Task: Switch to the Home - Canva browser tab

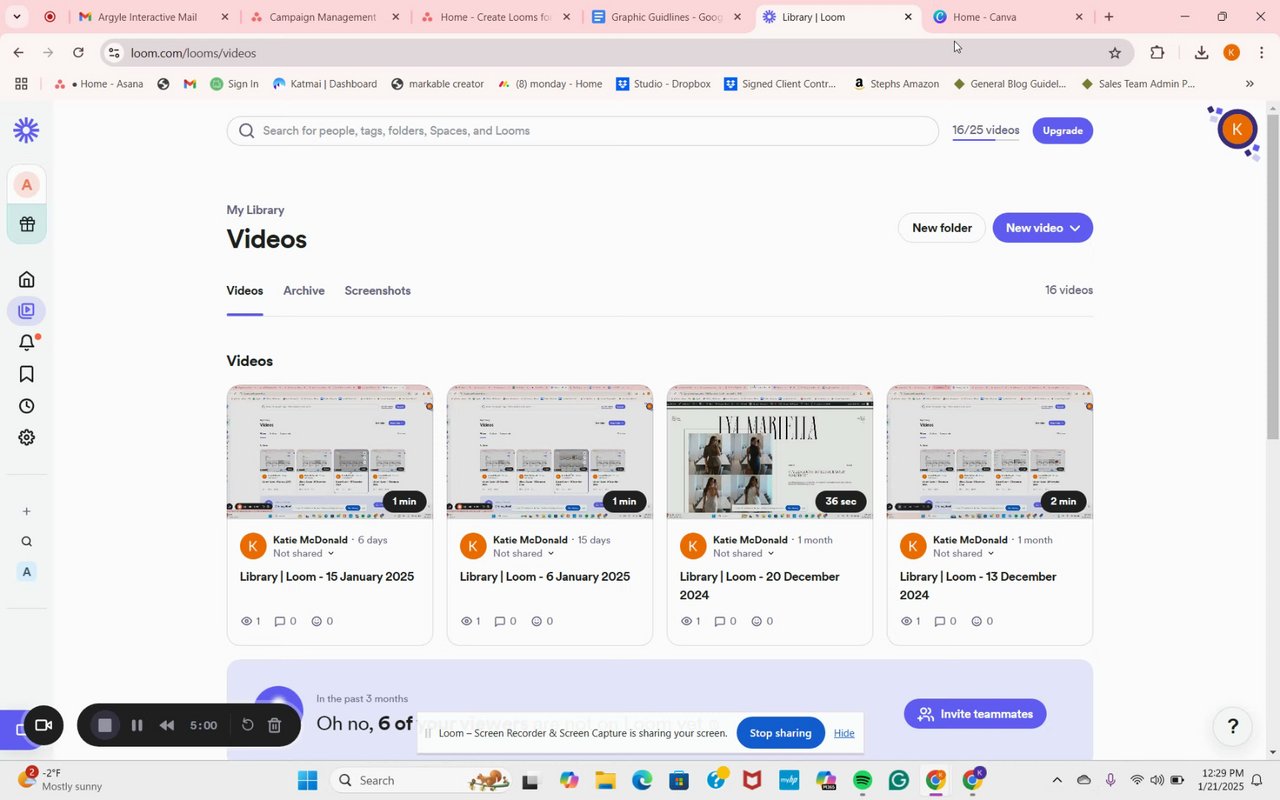Action: (1008, 17)
